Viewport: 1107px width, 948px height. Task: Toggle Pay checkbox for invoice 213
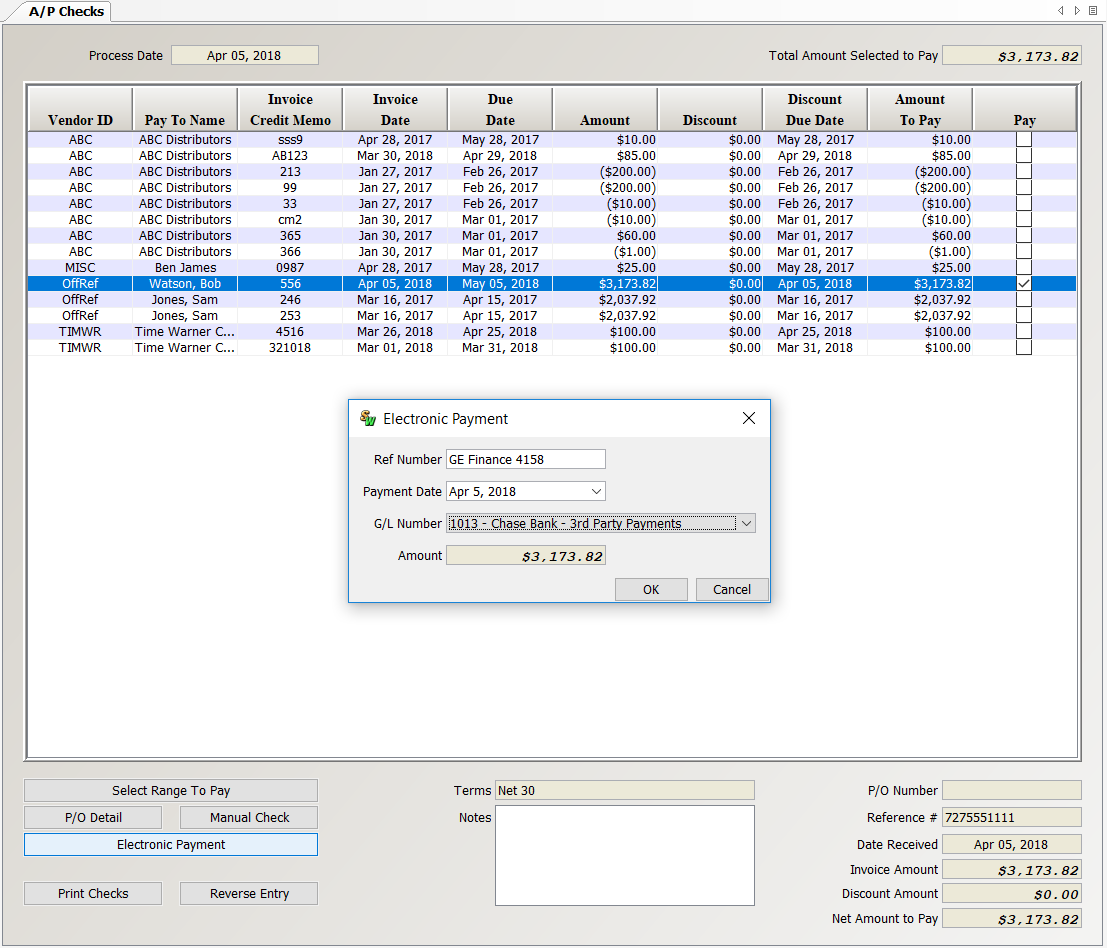tap(1024, 172)
